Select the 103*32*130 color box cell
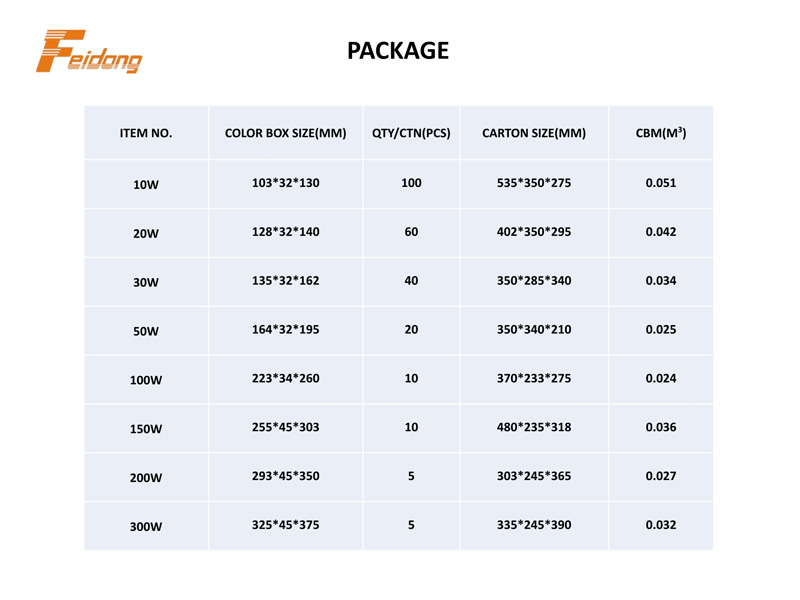The image size is (800, 600). (x=286, y=183)
